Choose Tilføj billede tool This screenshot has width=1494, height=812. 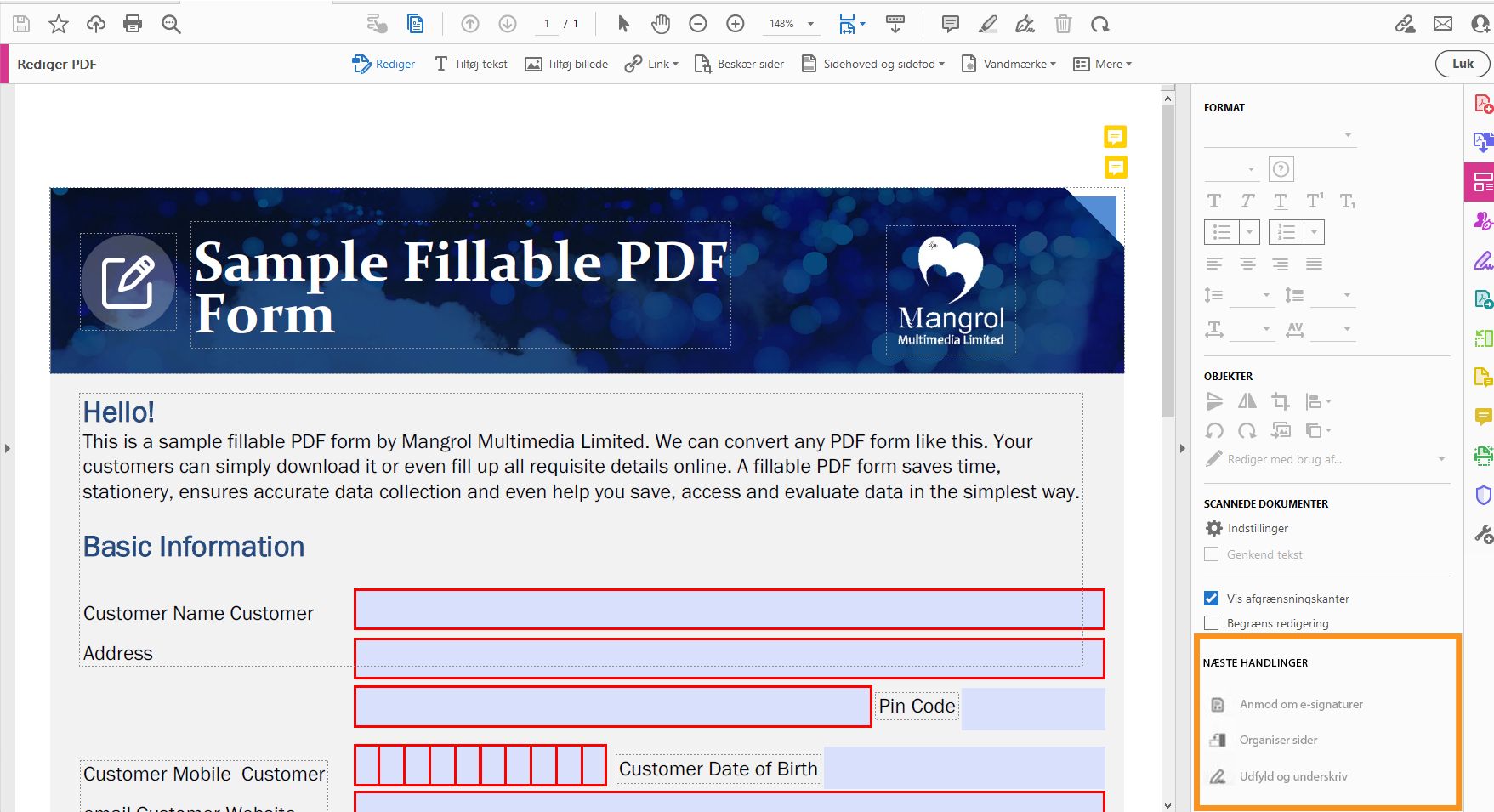coord(566,64)
